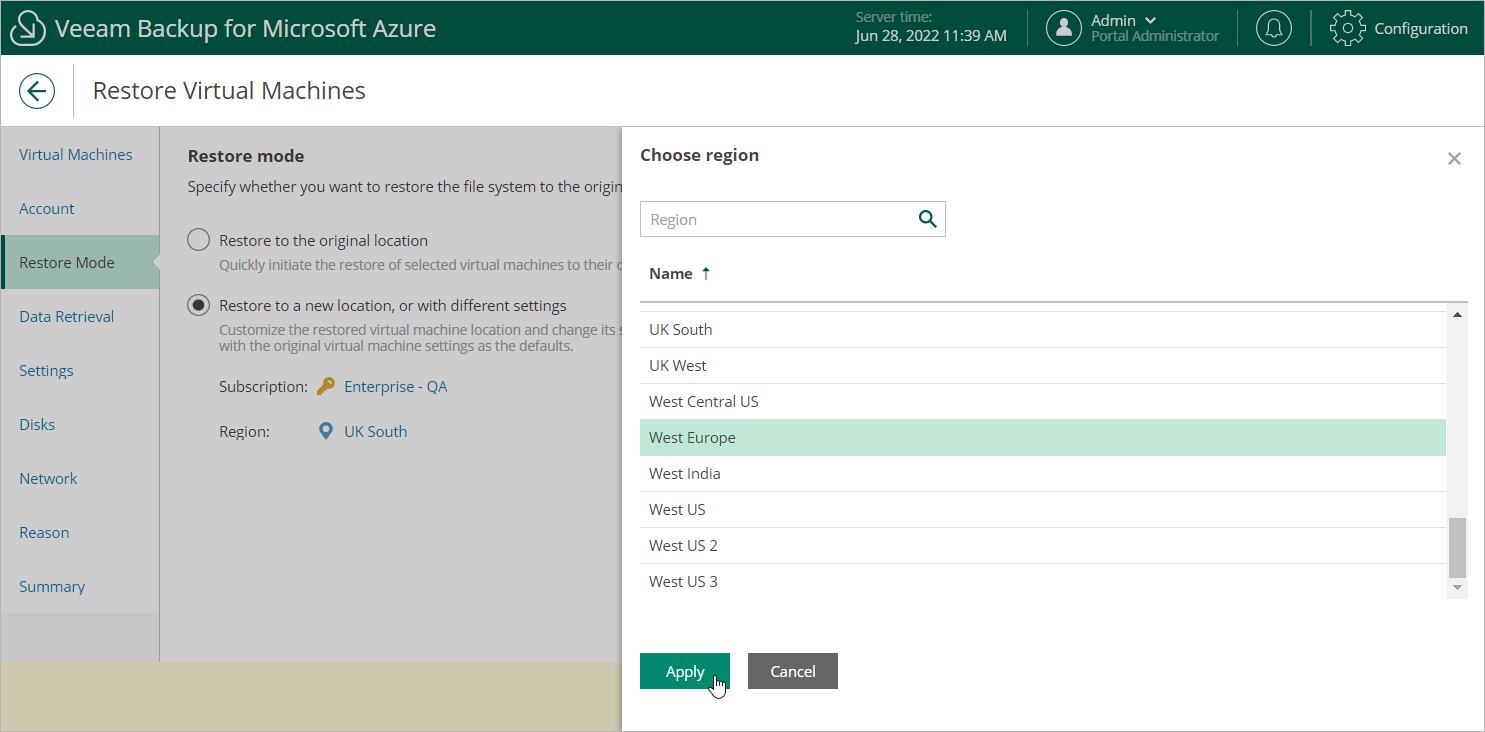This screenshot has height=732, width=1485.
Task: Select the West India row
Action: pos(1043,473)
